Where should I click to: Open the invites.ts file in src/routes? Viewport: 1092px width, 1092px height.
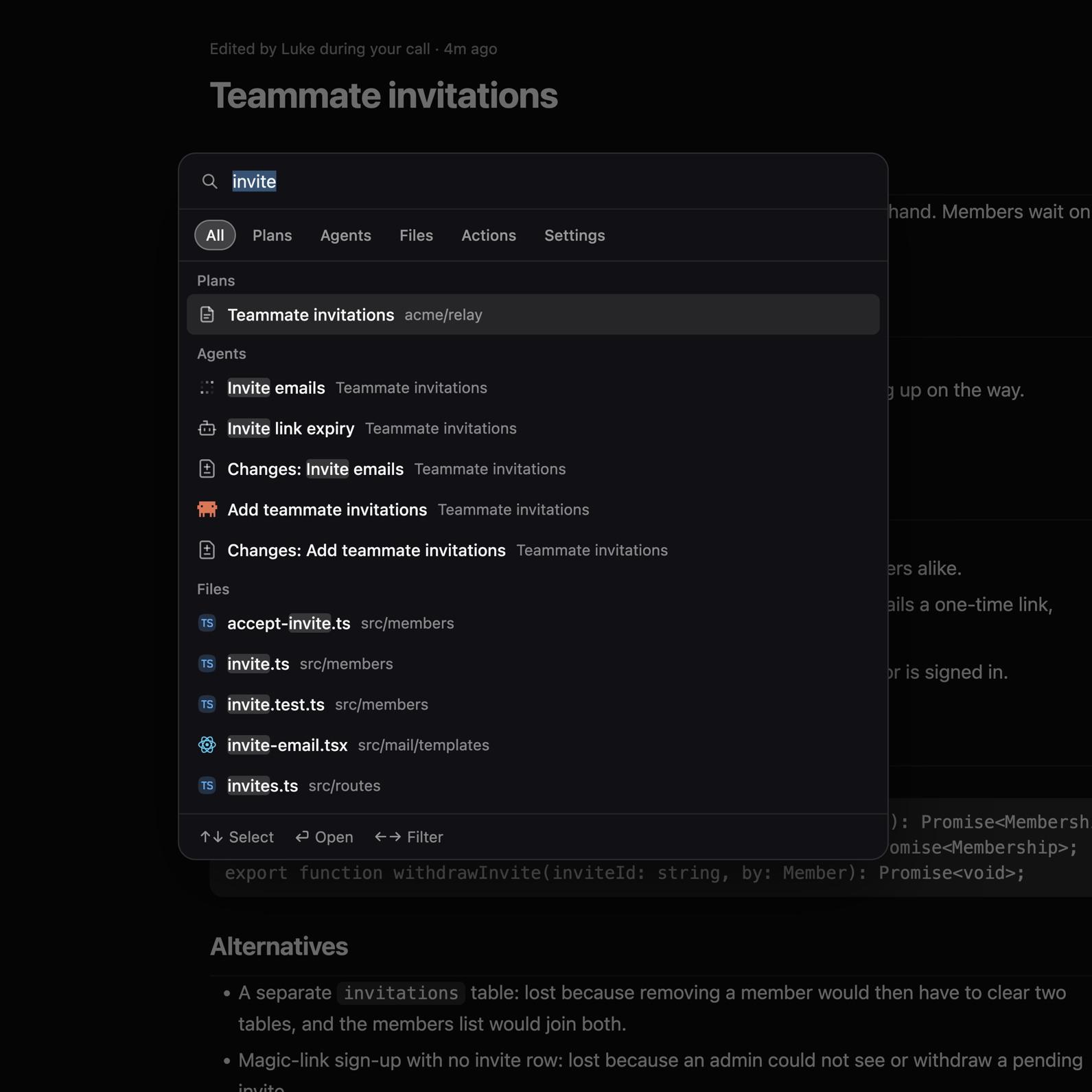click(x=533, y=785)
